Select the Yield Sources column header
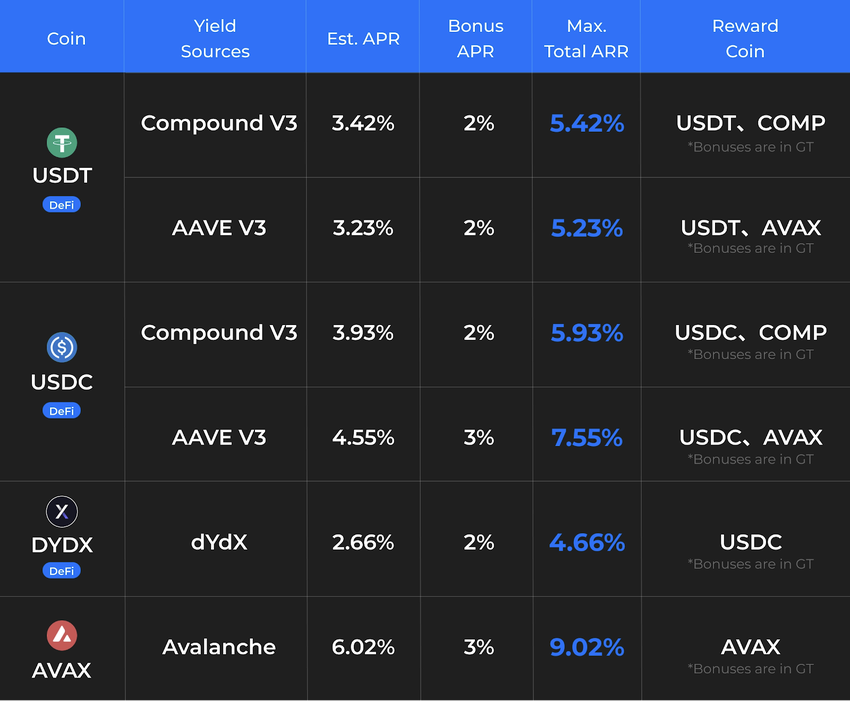The height and width of the screenshot is (701, 850). point(215,38)
